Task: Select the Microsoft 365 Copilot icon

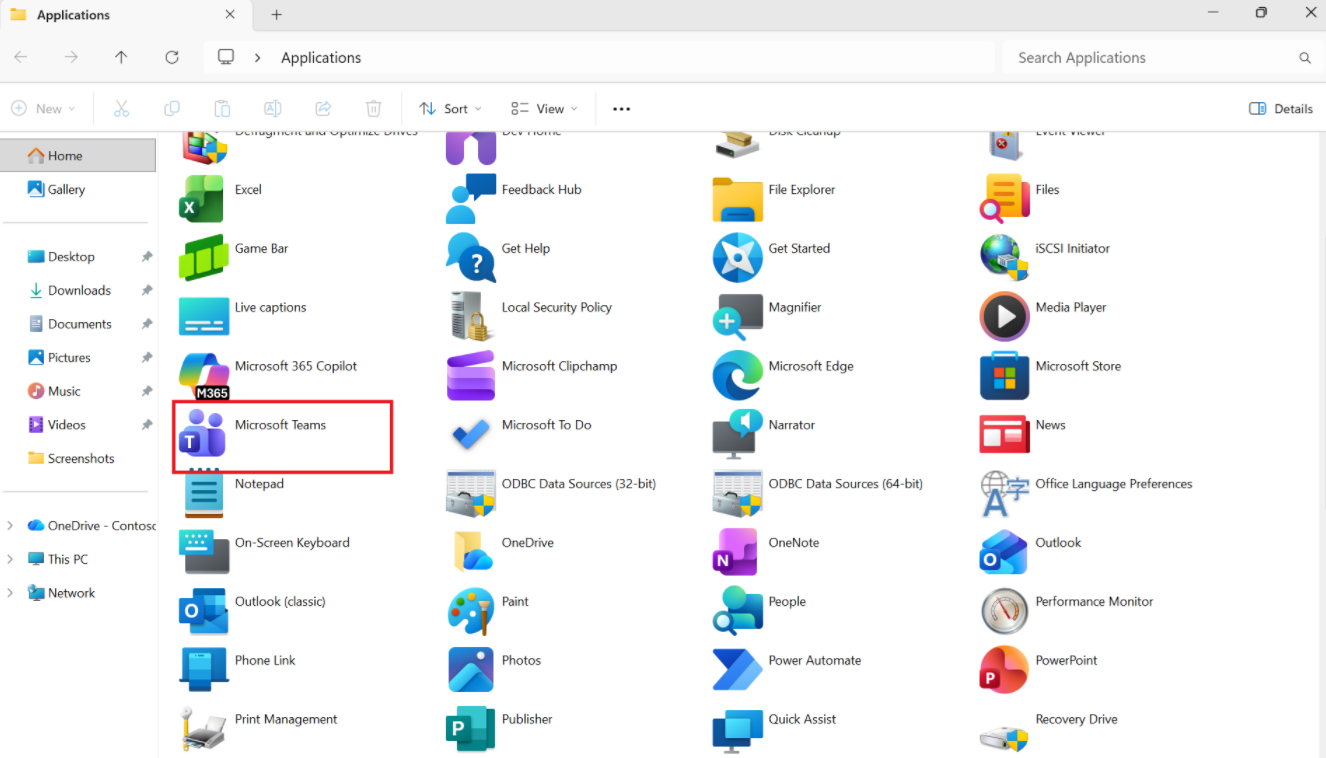Action: pyautogui.click(x=204, y=375)
